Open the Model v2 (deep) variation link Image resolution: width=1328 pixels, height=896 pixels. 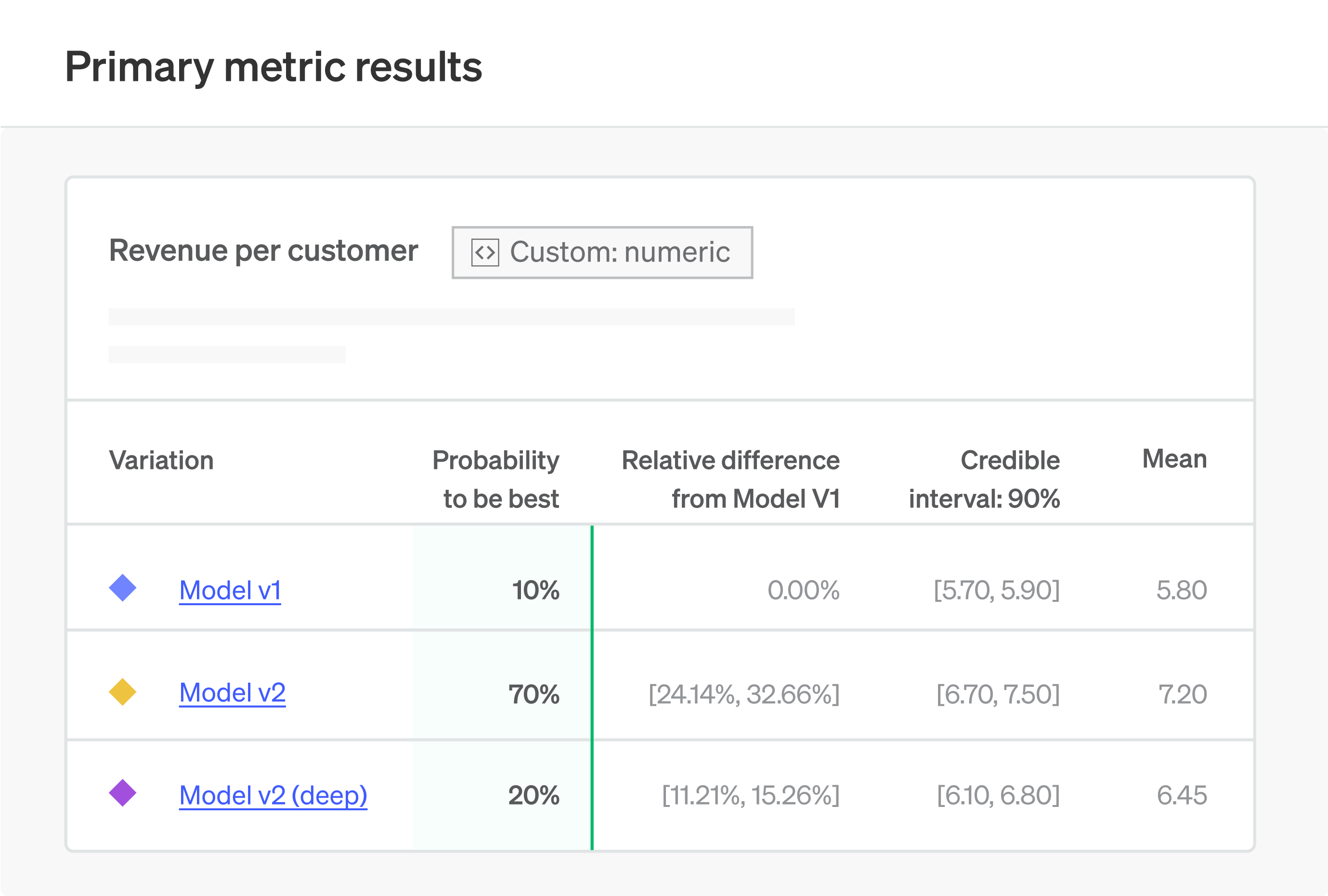click(x=273, y=795)
